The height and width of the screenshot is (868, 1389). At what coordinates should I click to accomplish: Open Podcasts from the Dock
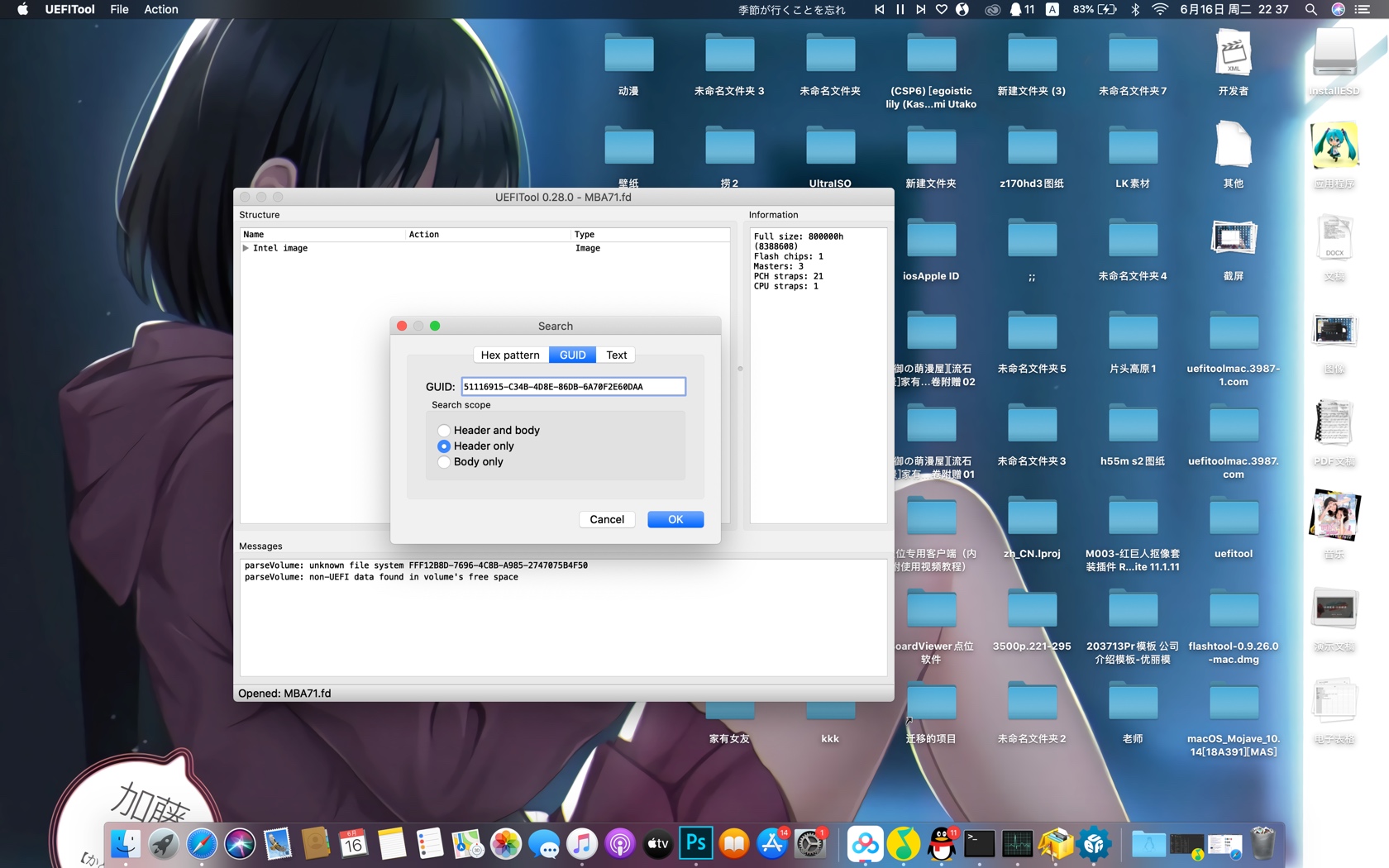(x=620, y=844)
